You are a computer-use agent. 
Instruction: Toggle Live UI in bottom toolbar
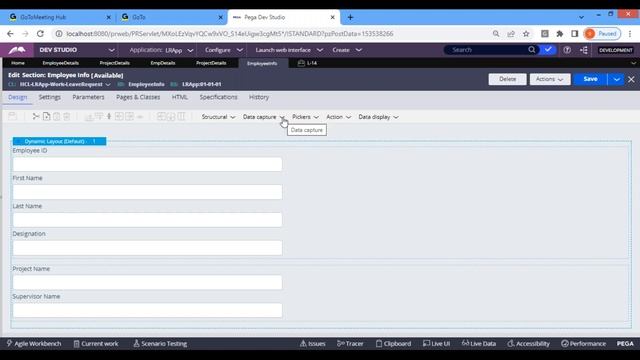pyautogui.click(x=436, y=344)
